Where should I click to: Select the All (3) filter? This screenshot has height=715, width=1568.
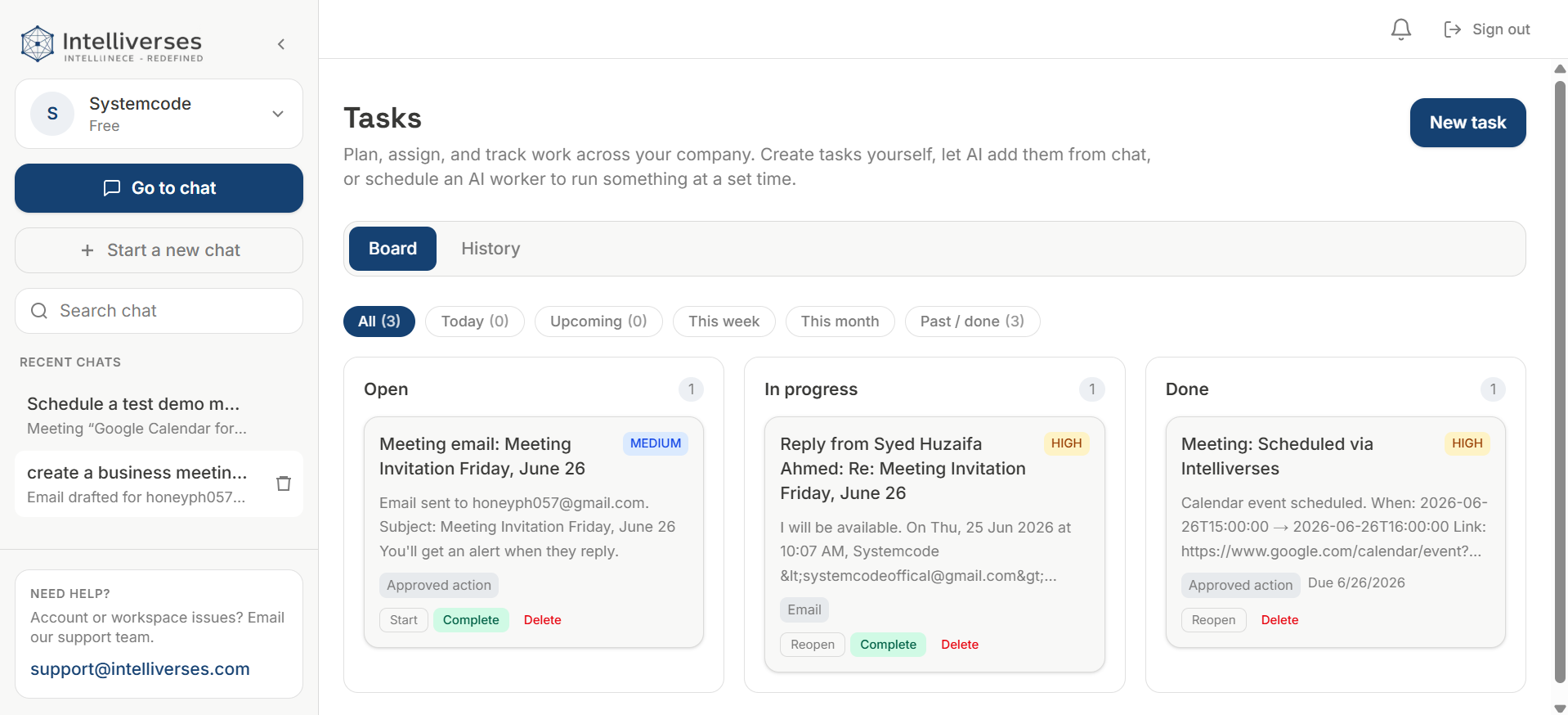[379, 322]
